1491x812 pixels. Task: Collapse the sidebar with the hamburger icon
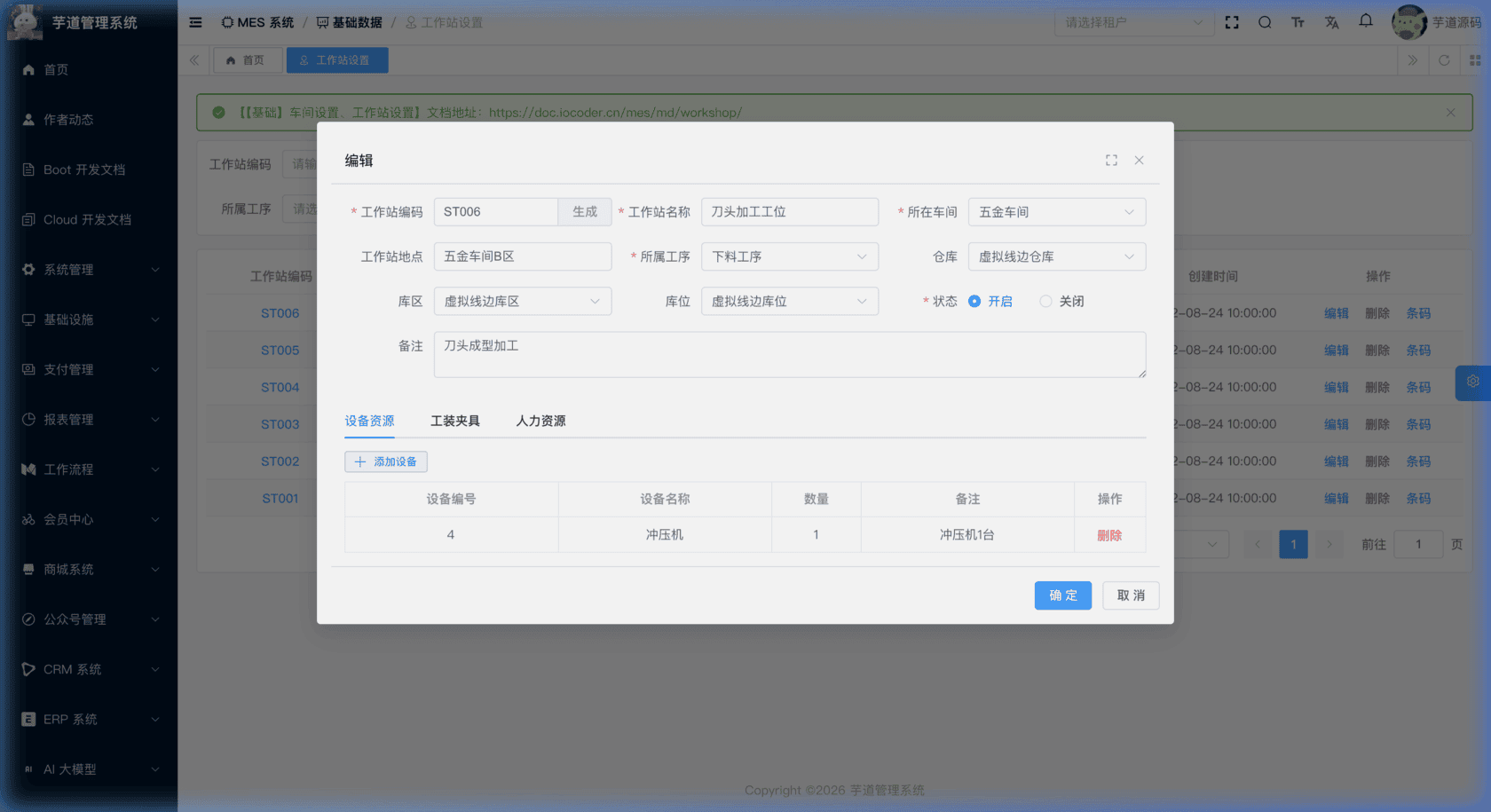pyautogui.click(x=195, y=22)
